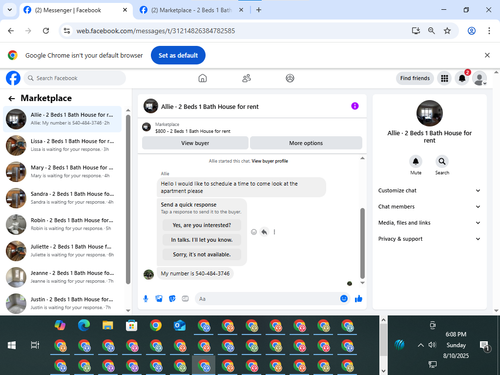Image resolution: width=500 pixels, height=375 pixels.
Task: Expand Customize chat section
Action: 429,191
